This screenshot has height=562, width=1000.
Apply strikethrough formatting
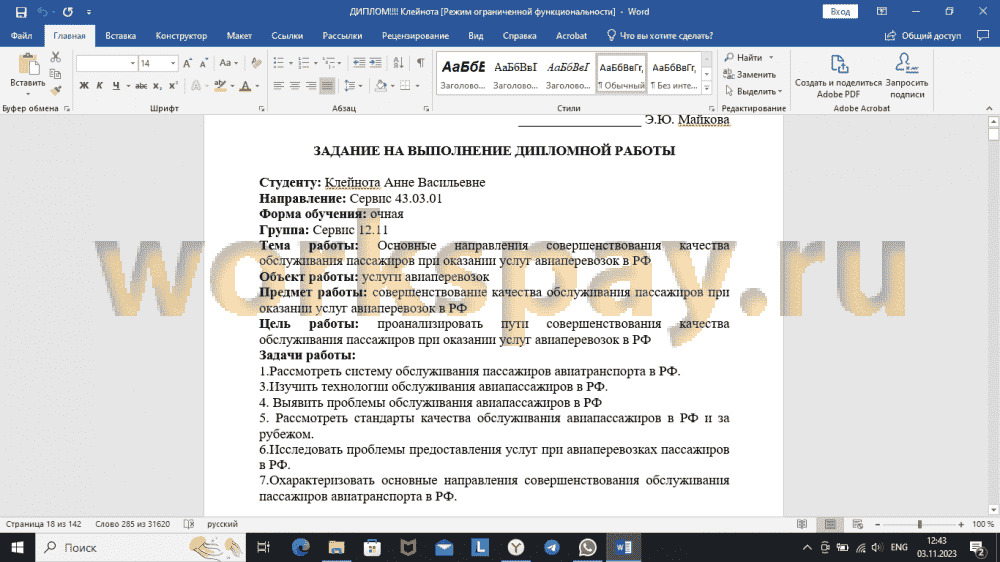coord(141,85)
